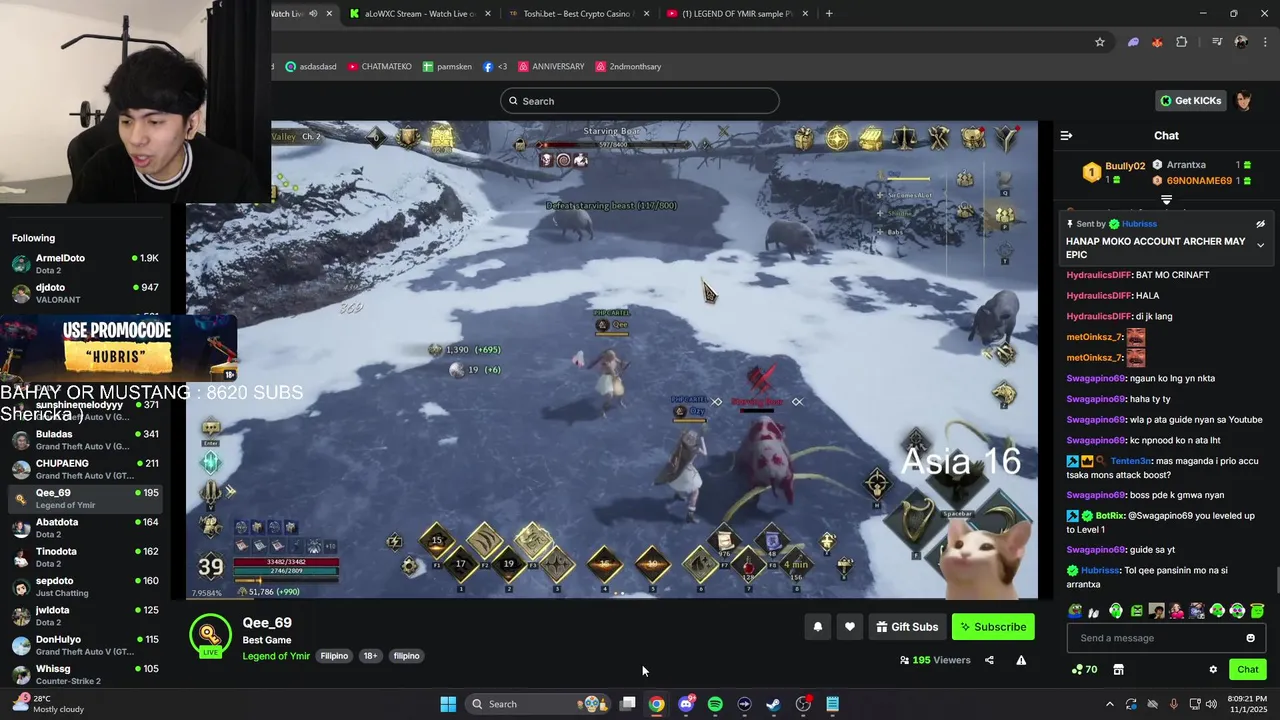Open the Chrome profile avatar
Image resolution: width=1280 pixels, height=720 pixels.
click(x=1241, y=42)
